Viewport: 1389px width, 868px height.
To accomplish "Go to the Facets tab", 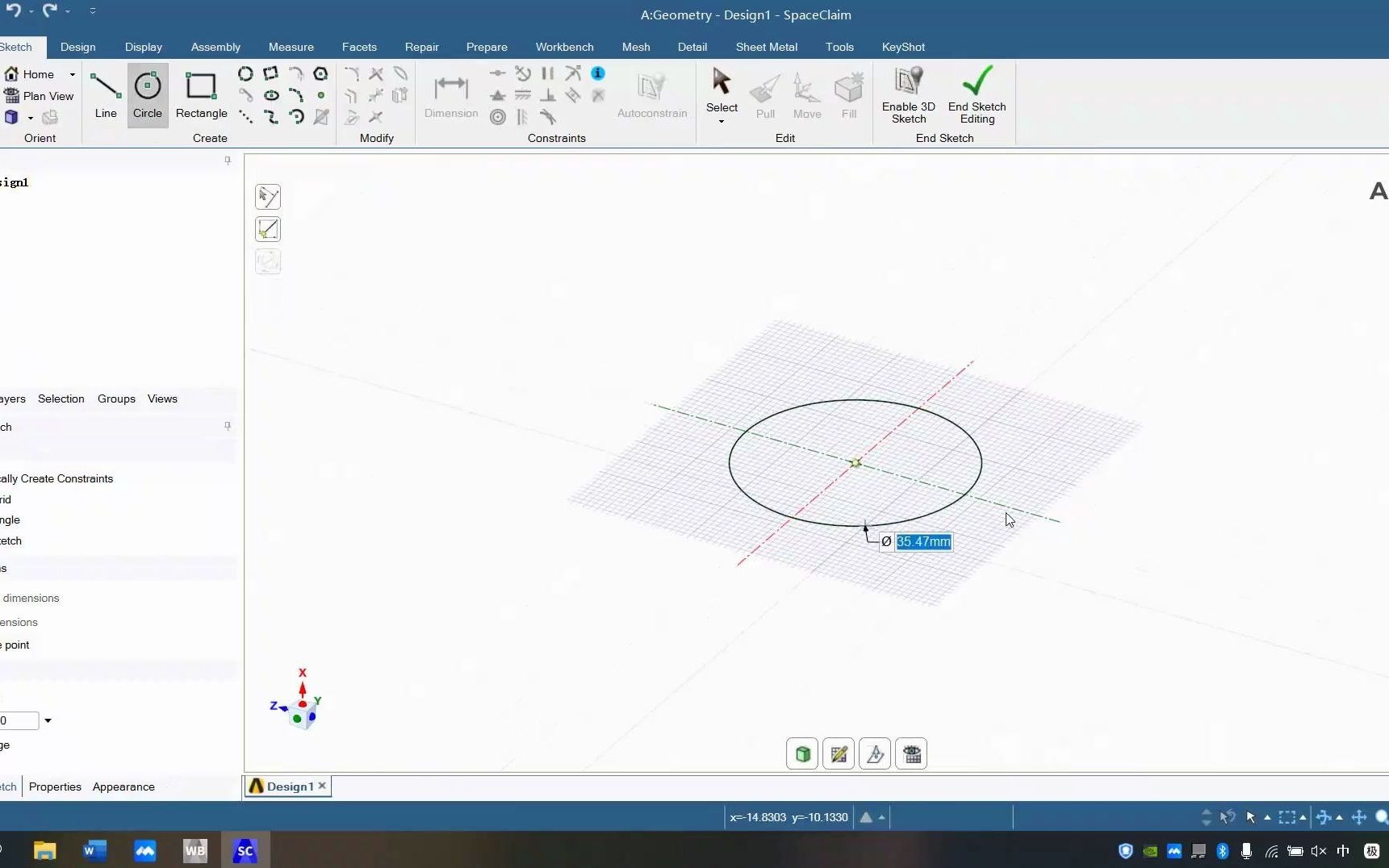I will point(359,47).
